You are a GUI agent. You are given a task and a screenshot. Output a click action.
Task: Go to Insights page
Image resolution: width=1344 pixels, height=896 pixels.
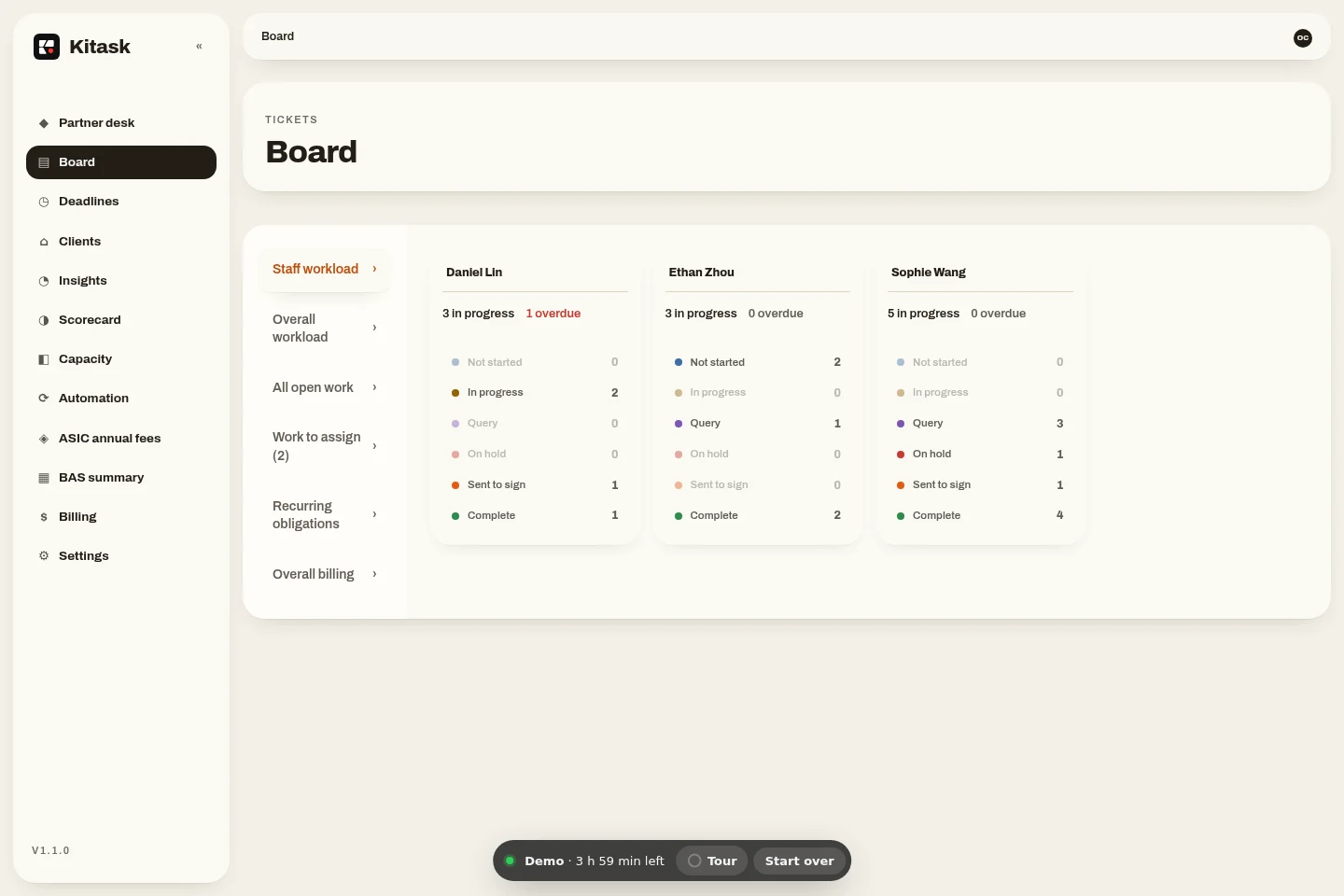121,281
